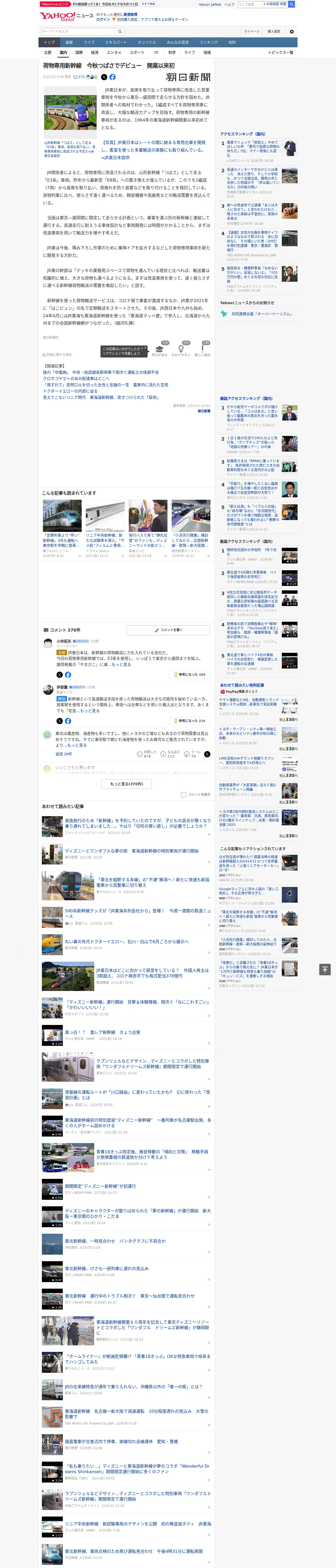
Task: Share the article on Facebook from the headline
Action: click(x=112, y=77)
